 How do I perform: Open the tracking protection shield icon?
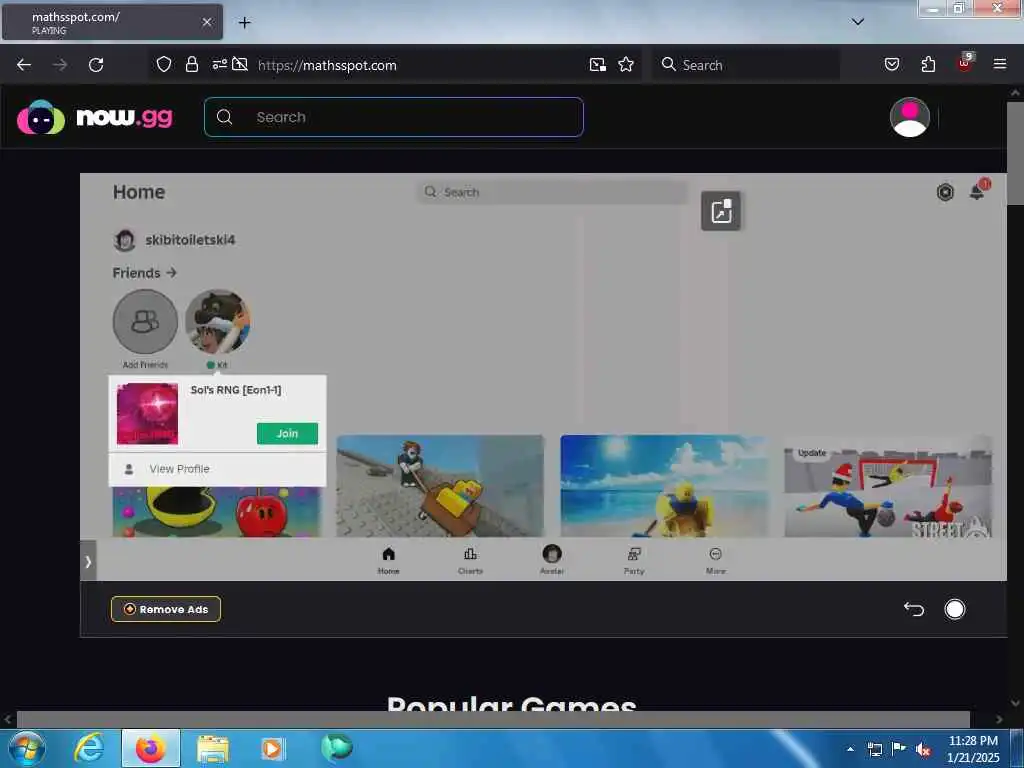(x=164, y=64)
